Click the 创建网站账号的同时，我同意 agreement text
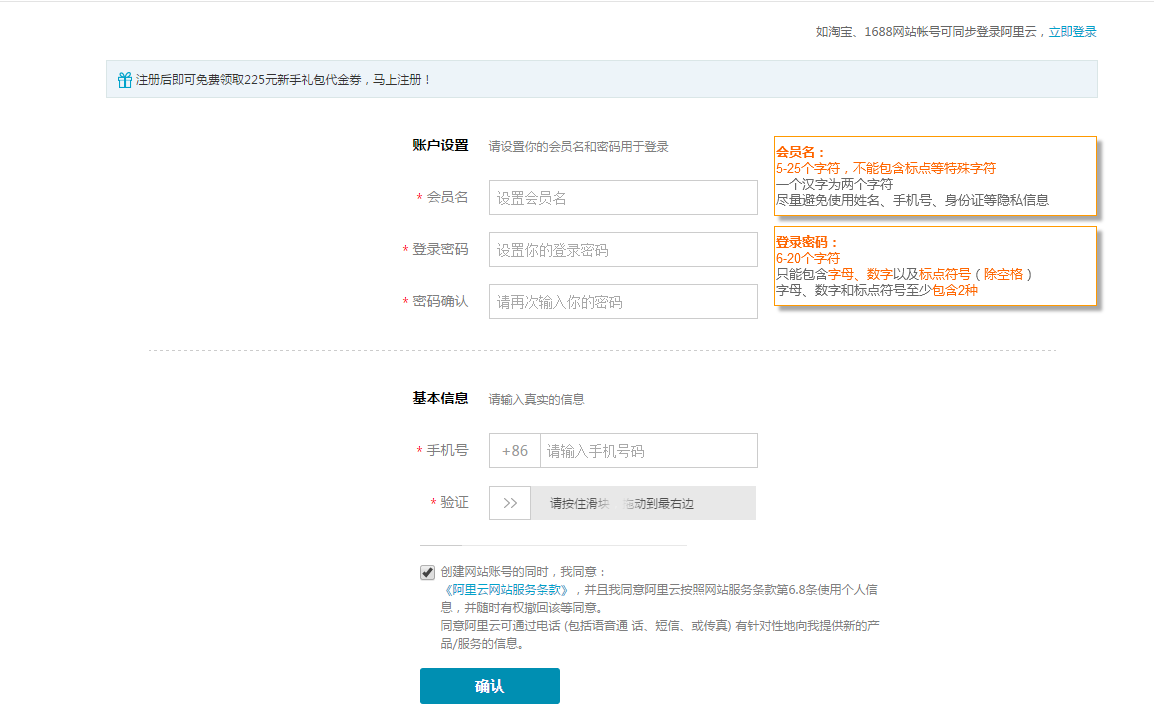Viewport: 1166px width, 725px height. [524, 572]
